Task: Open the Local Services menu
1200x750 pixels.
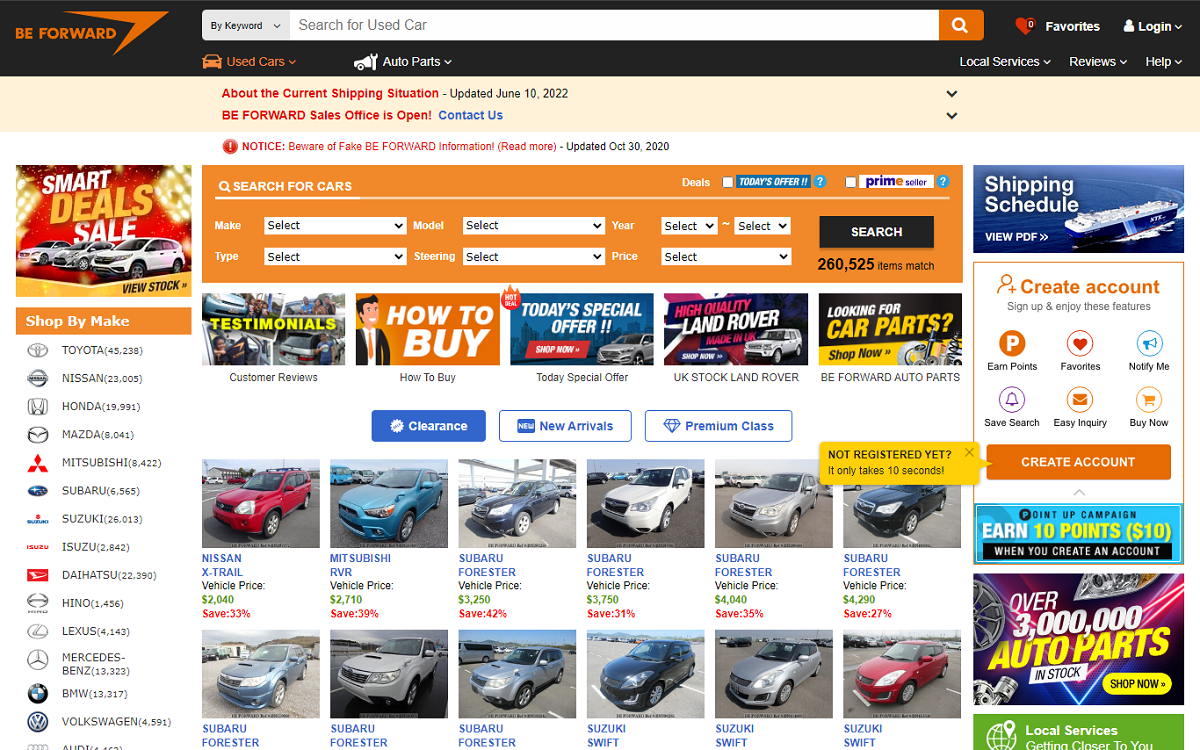Action: click(1004, 62)
